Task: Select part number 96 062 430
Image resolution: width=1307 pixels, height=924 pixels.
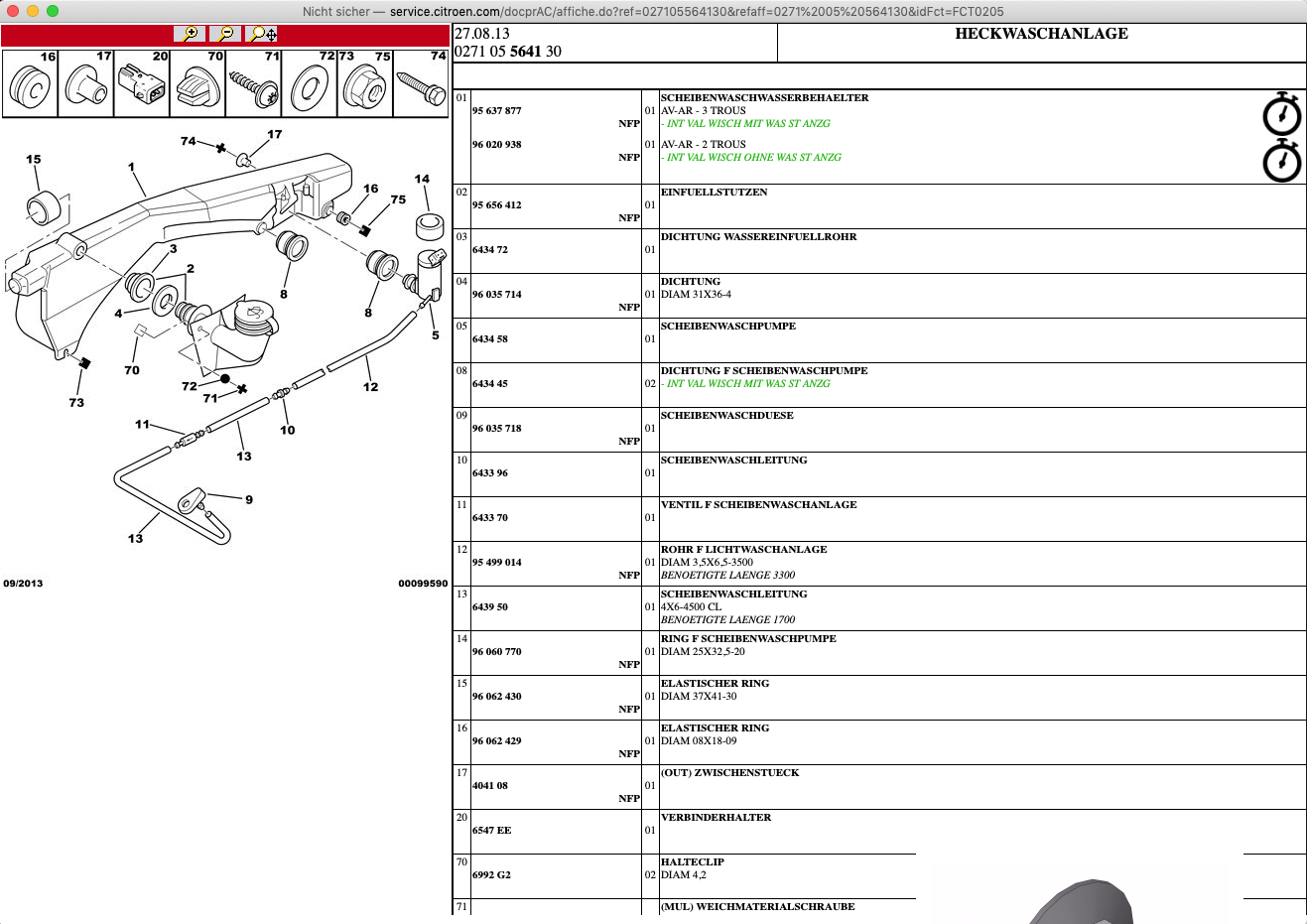Action: 497,696
